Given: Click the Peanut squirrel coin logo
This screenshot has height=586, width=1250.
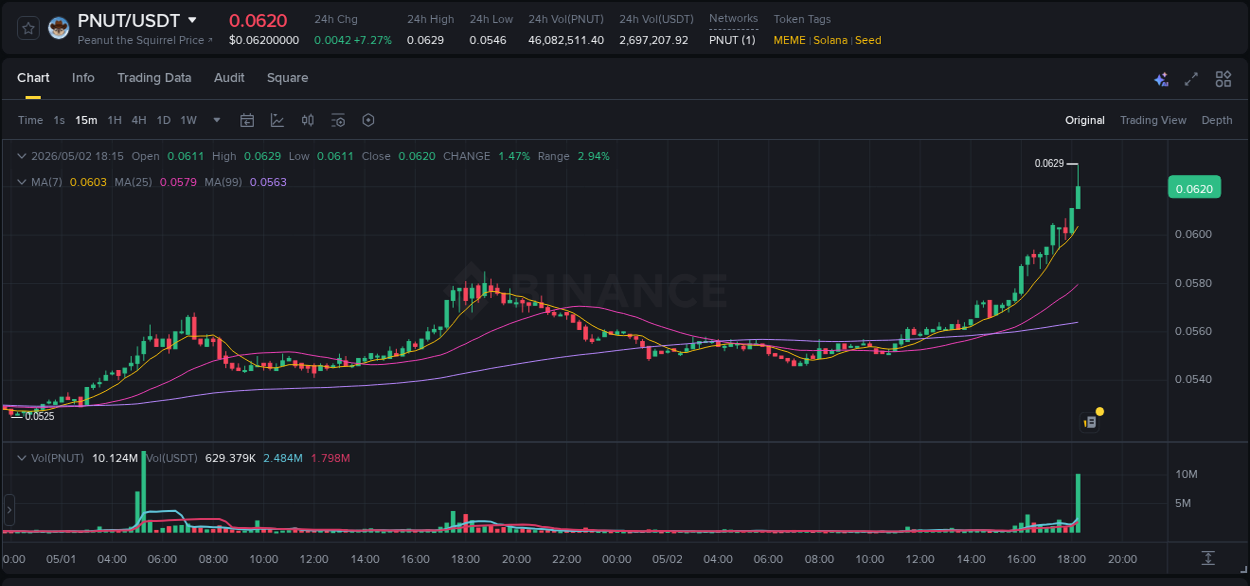Looking at the screenshot, I should (x=59, y=28).
